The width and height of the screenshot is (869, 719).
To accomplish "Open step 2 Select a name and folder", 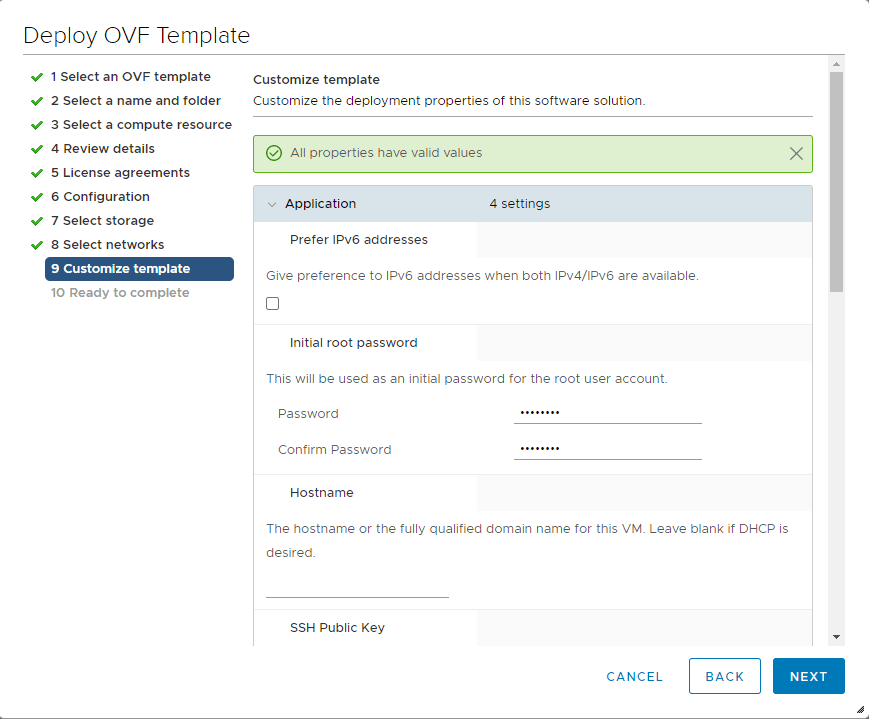I will click(x=135, y=101).
